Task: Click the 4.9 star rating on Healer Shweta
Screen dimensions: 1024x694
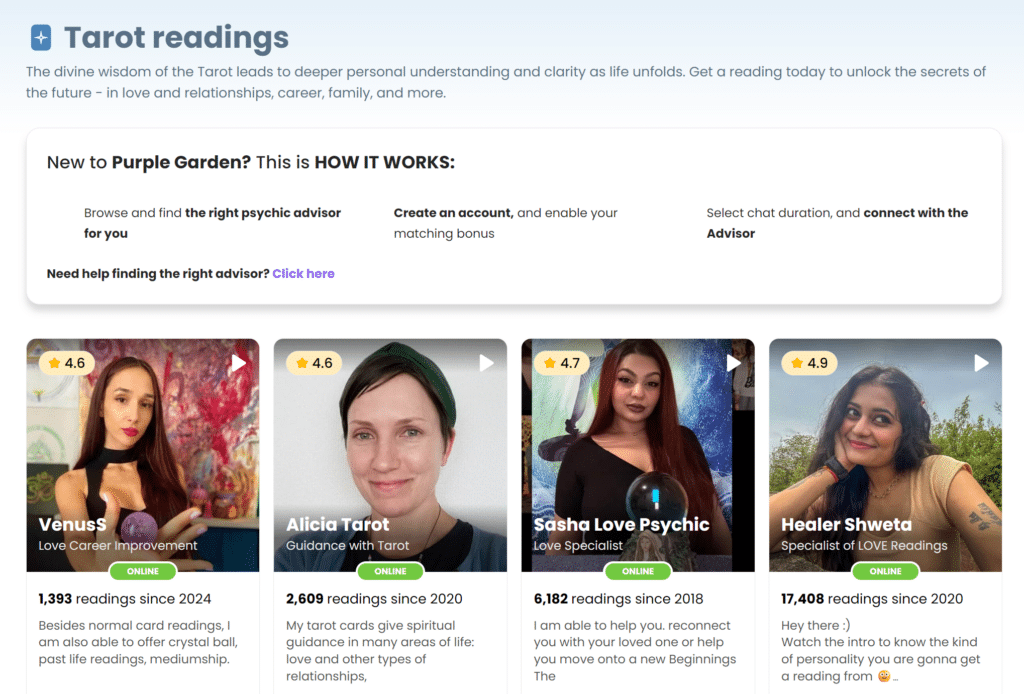Action: click(810, 363)
